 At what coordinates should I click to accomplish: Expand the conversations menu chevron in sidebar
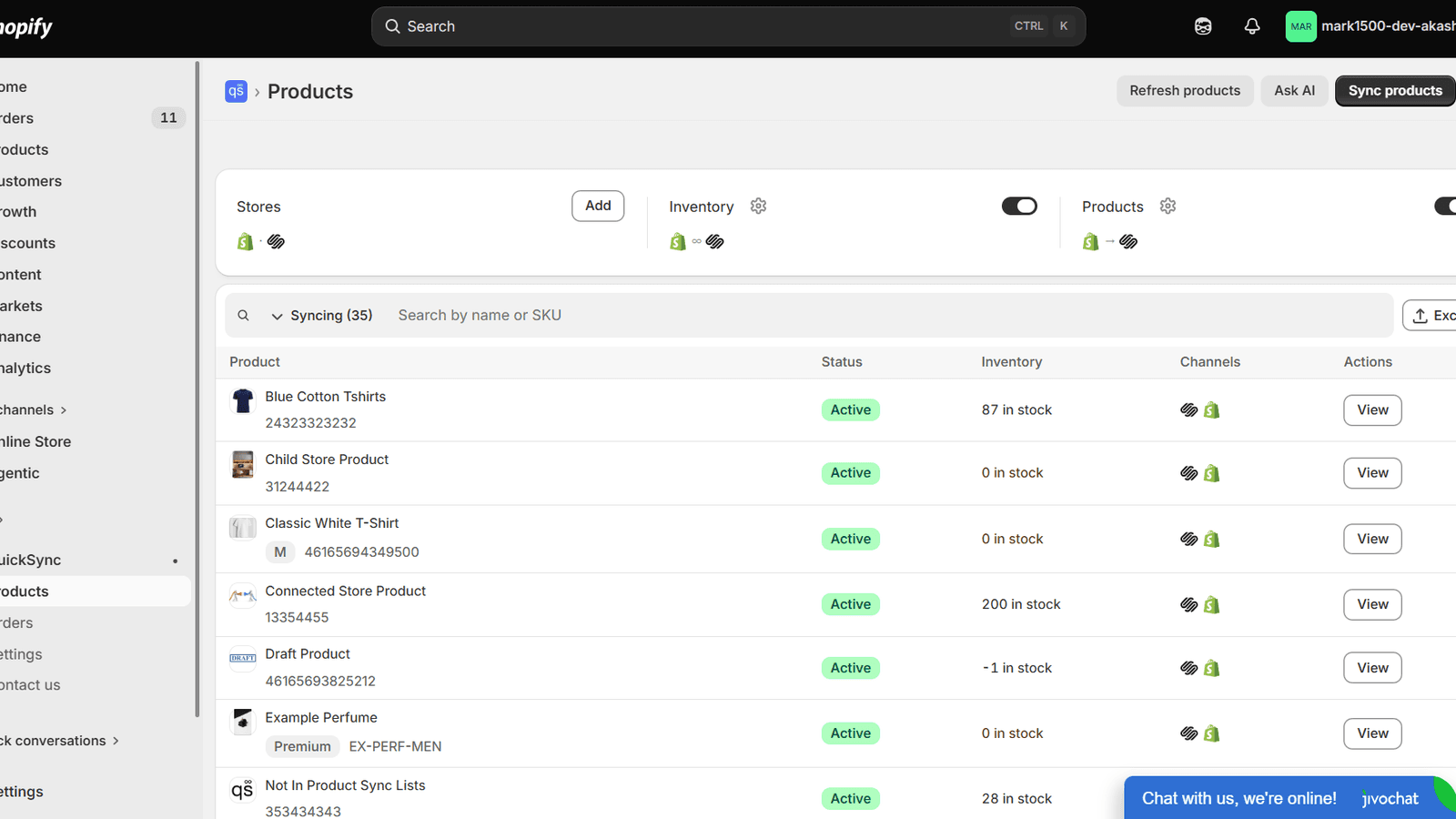click(116, 741)
